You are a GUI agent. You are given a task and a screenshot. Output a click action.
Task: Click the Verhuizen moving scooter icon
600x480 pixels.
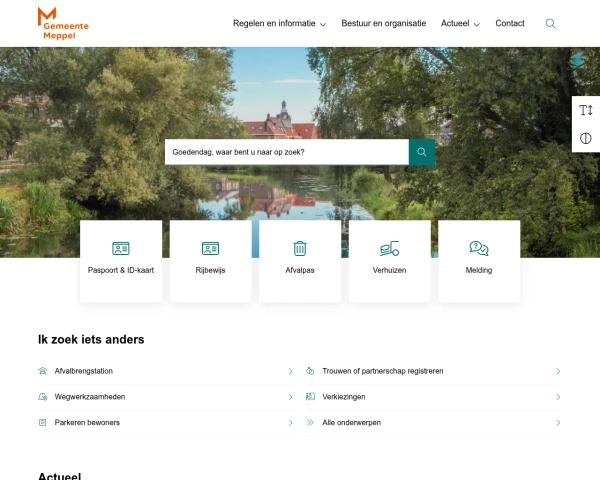tap(390, 248)
